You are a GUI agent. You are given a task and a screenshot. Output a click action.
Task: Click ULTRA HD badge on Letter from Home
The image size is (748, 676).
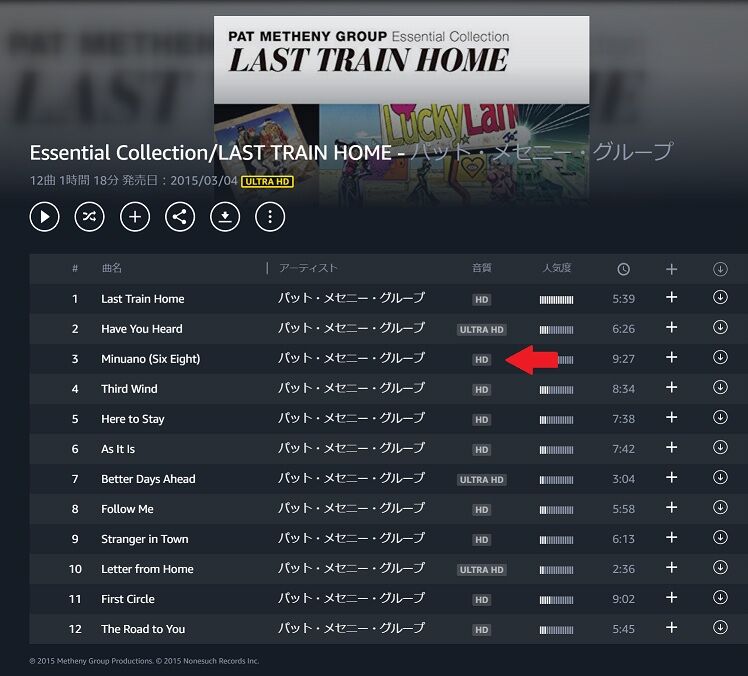[481, 570]
